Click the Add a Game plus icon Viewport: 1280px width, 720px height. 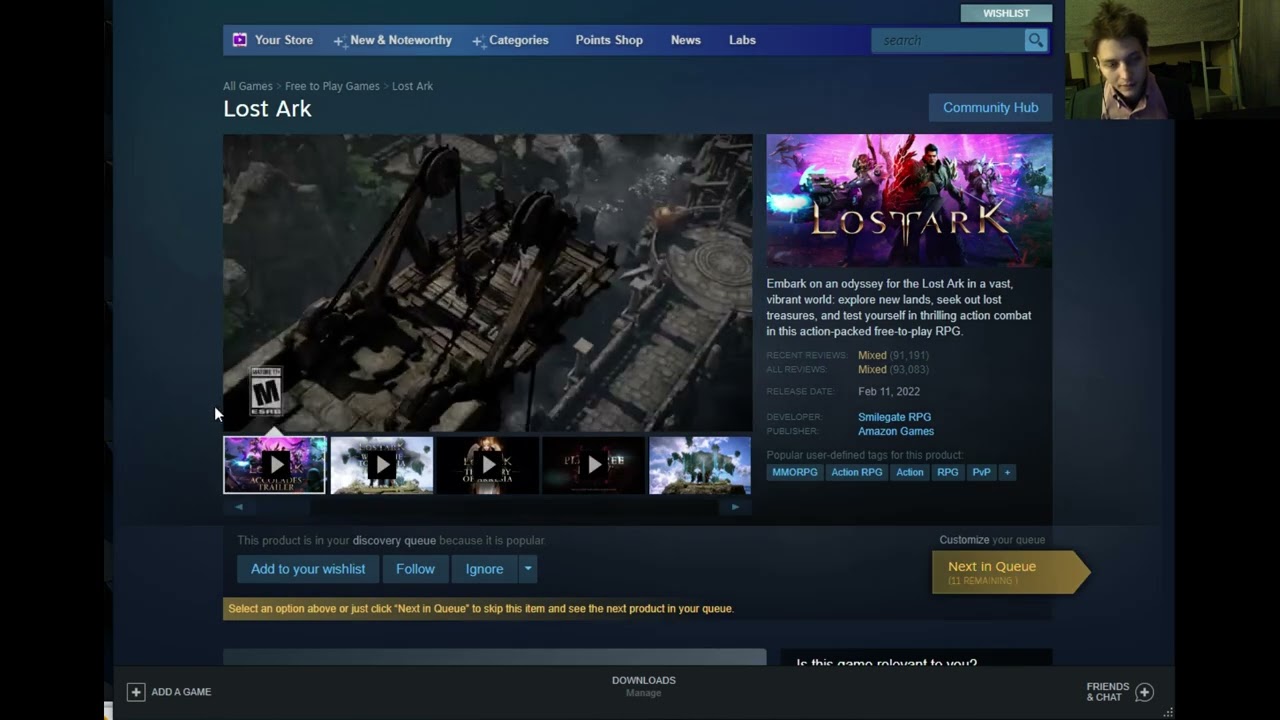pyautogui.click(x=136, y=692)
